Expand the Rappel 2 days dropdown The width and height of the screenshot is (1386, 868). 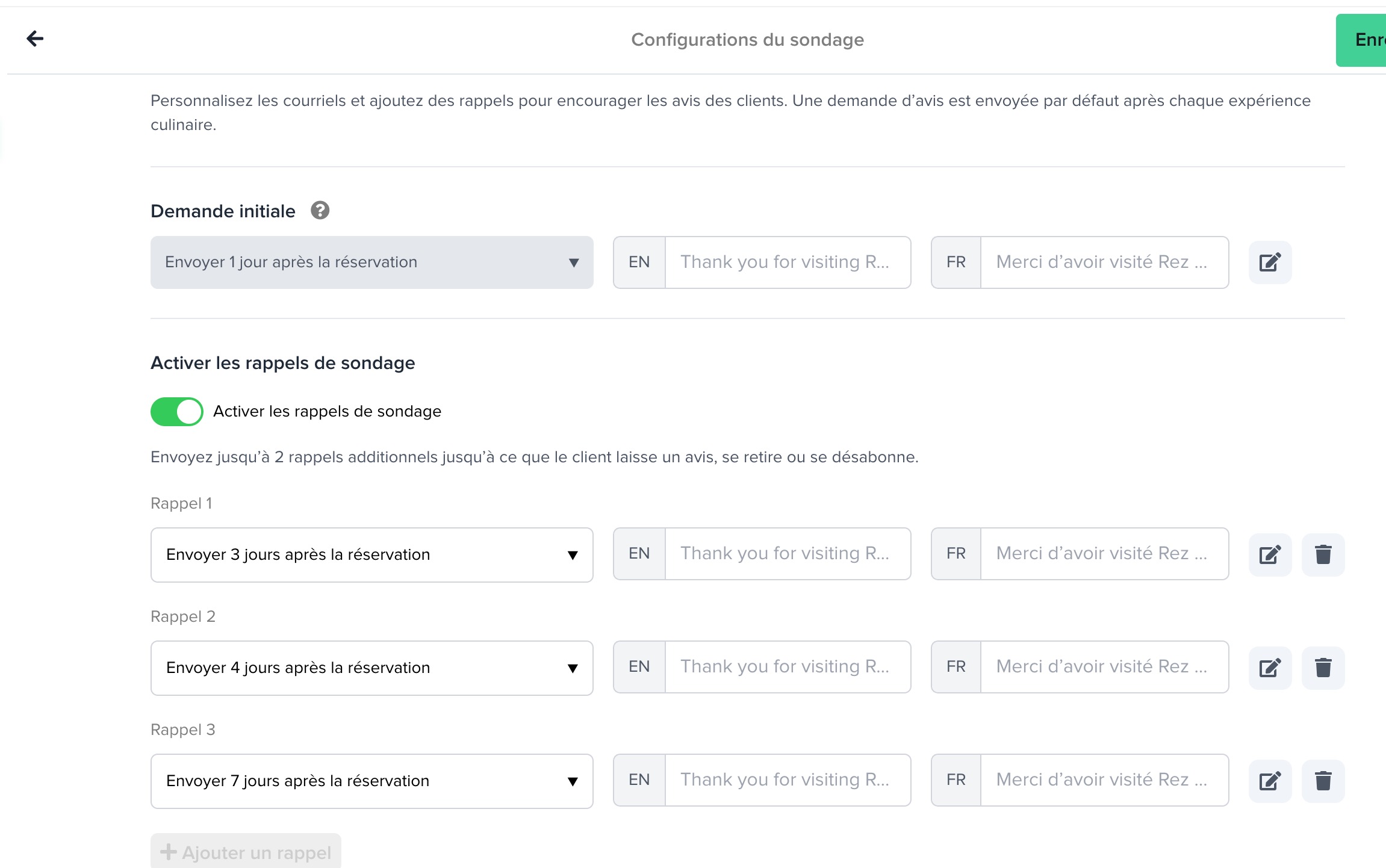tap(371, 668)
